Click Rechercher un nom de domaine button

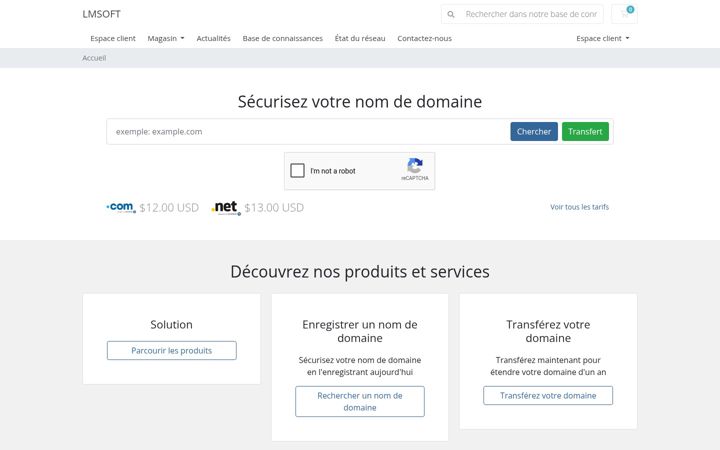[x=360, y=401]
